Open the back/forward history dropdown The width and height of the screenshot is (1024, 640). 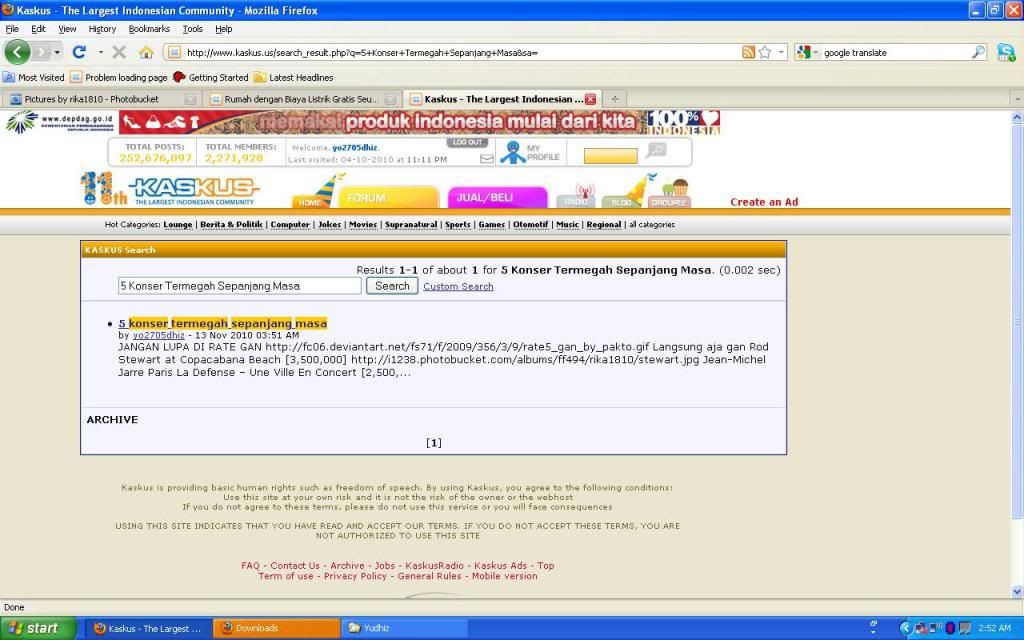pos(57,52)
